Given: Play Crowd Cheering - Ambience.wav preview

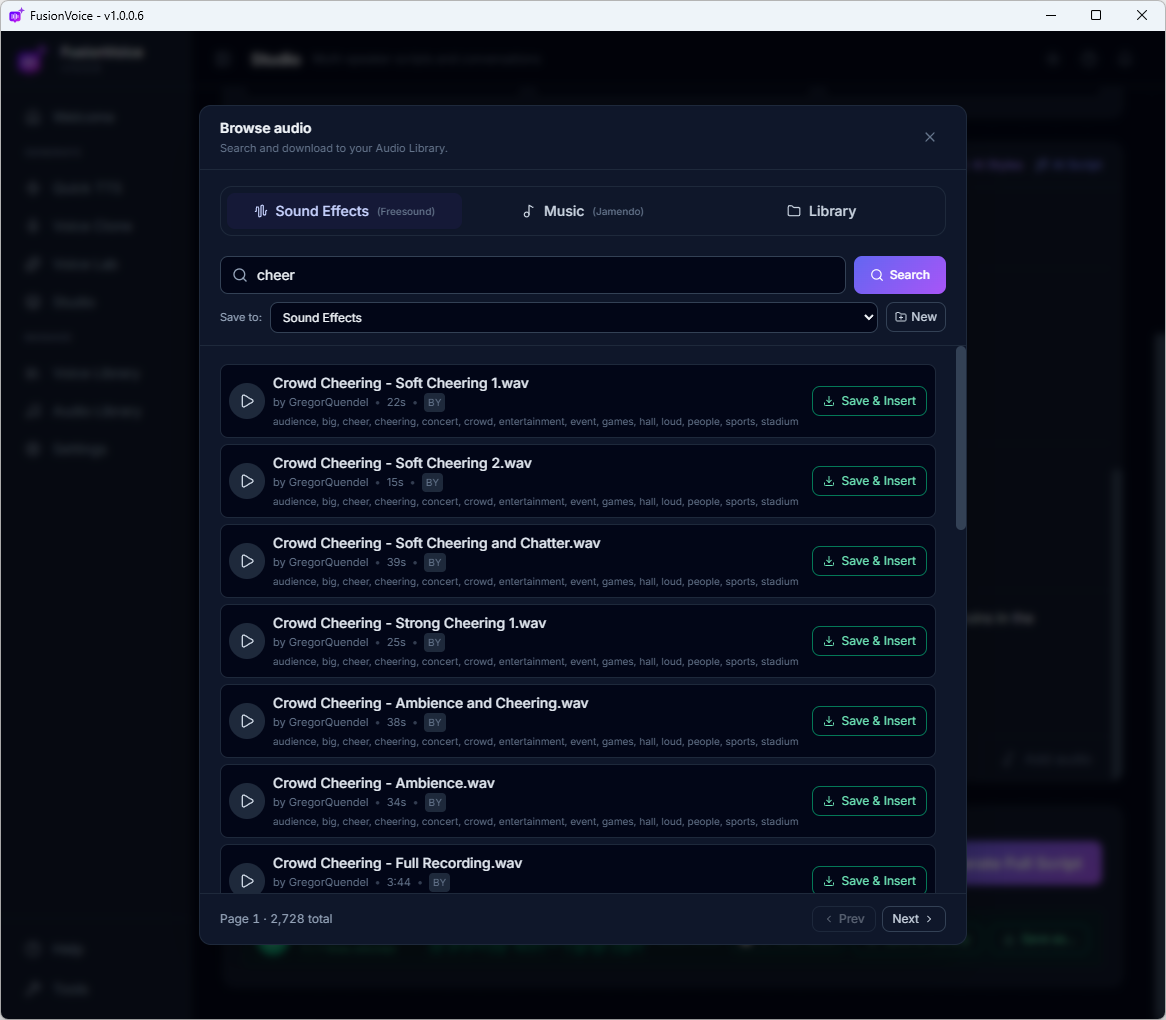Looking at the screenshot, I should click(247, 801).
